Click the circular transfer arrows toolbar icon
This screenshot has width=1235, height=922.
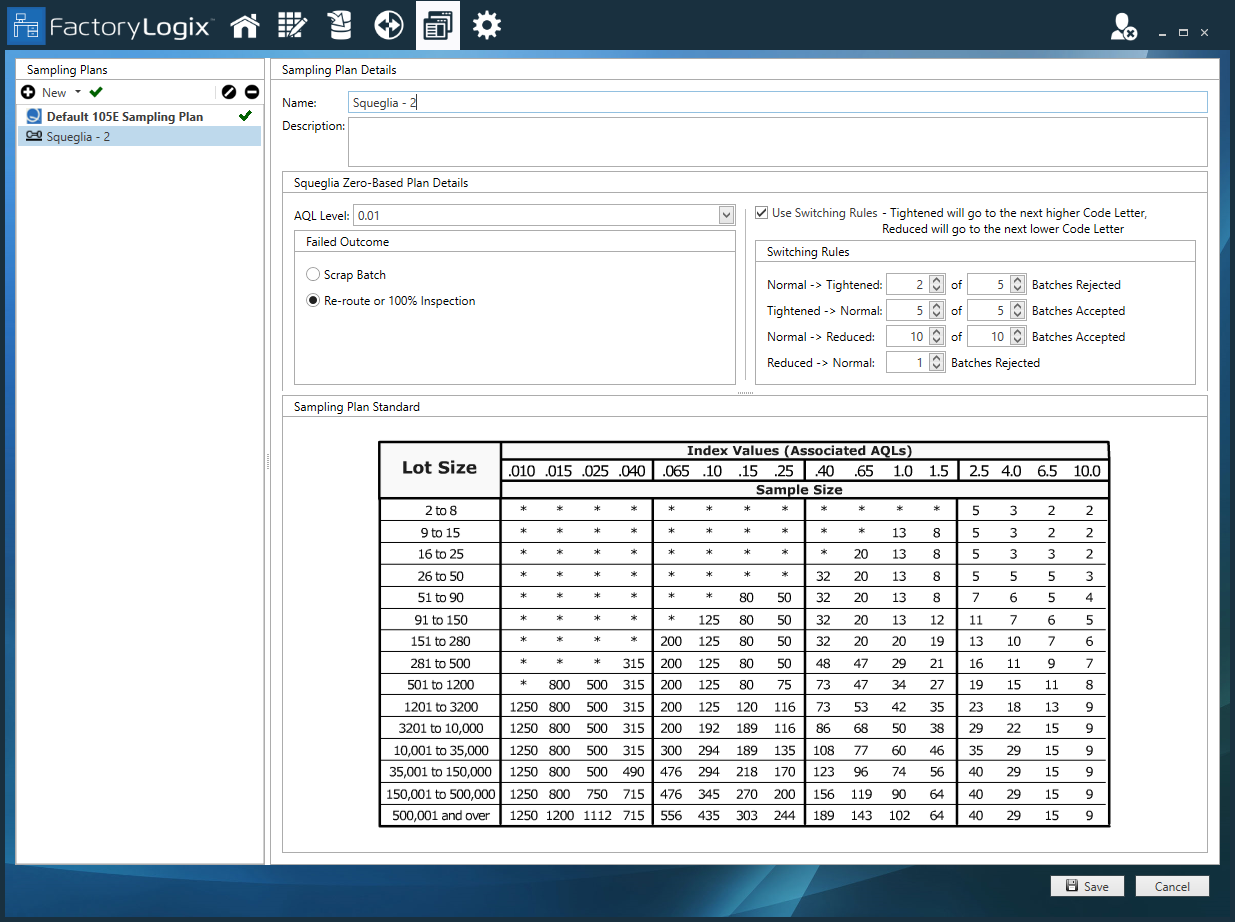point(388,25)
